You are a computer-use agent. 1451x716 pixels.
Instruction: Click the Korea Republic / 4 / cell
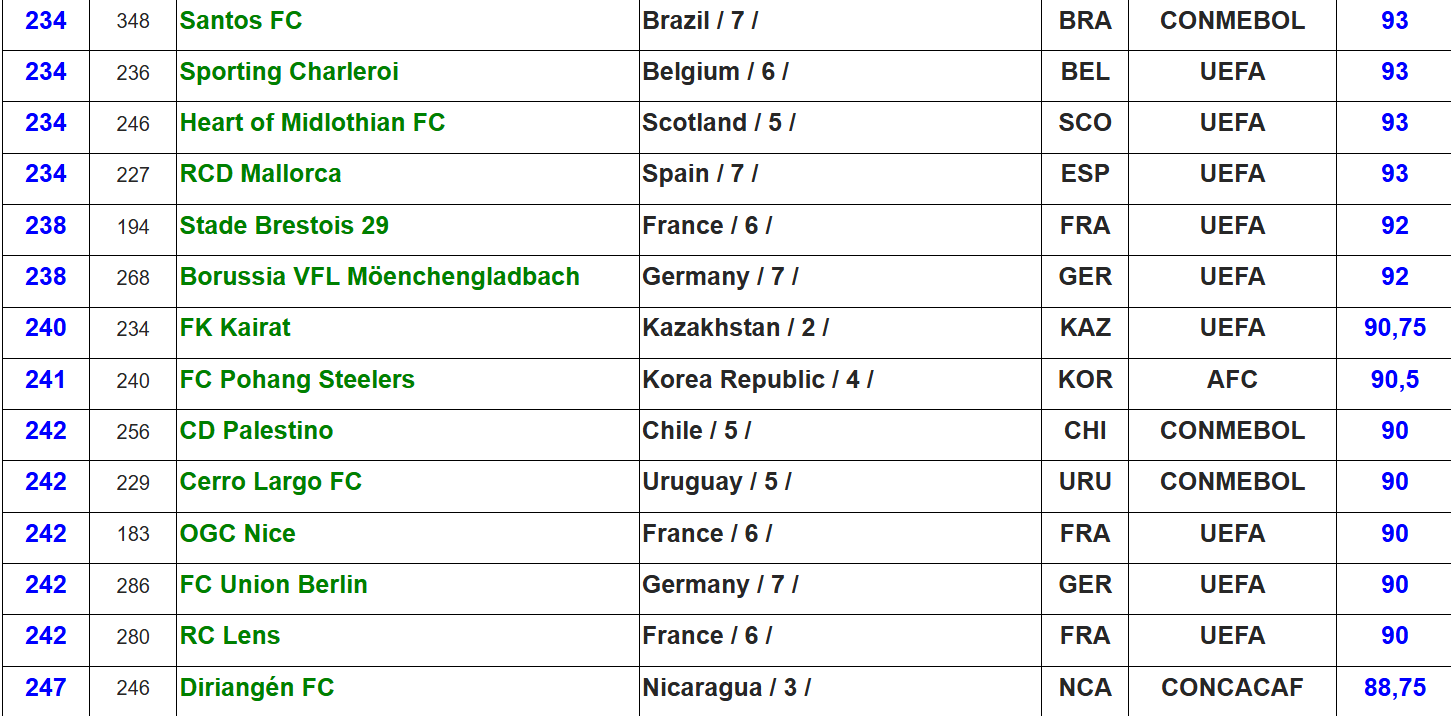[757, 380]
